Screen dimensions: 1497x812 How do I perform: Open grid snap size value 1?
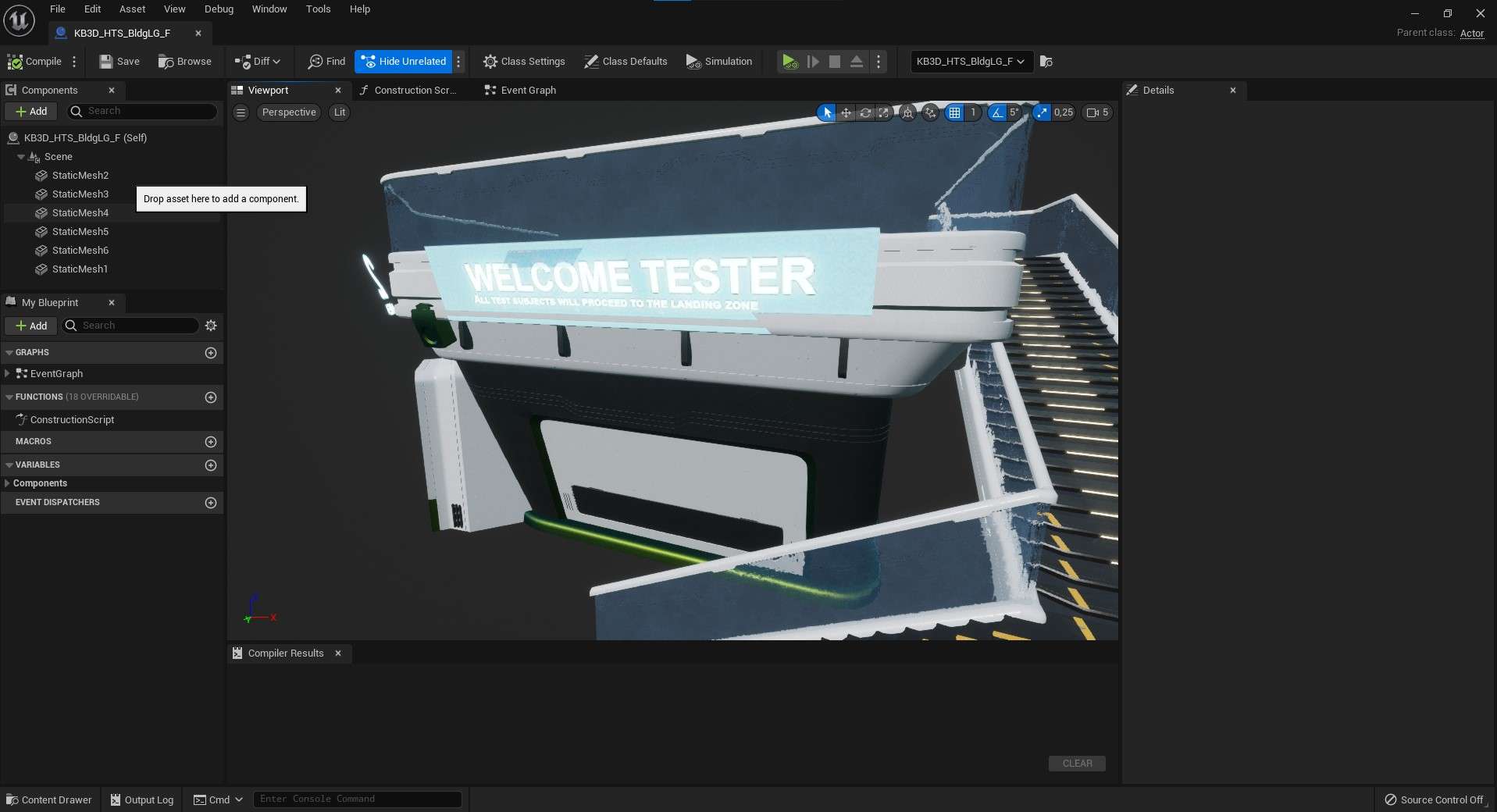pyautogui.click(x=973, y=112)
